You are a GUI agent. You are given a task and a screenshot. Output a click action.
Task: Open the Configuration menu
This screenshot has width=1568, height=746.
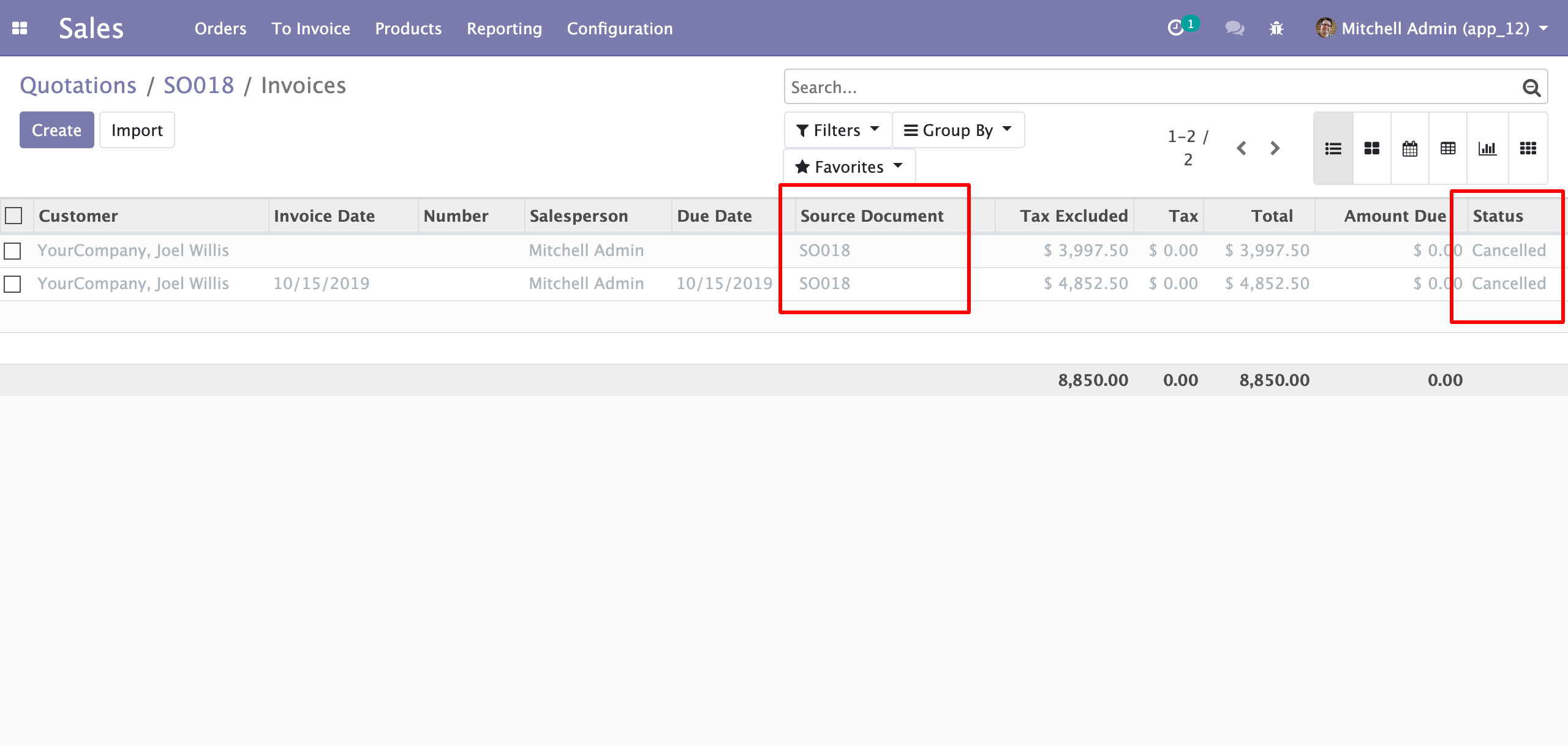click(619, 28)
